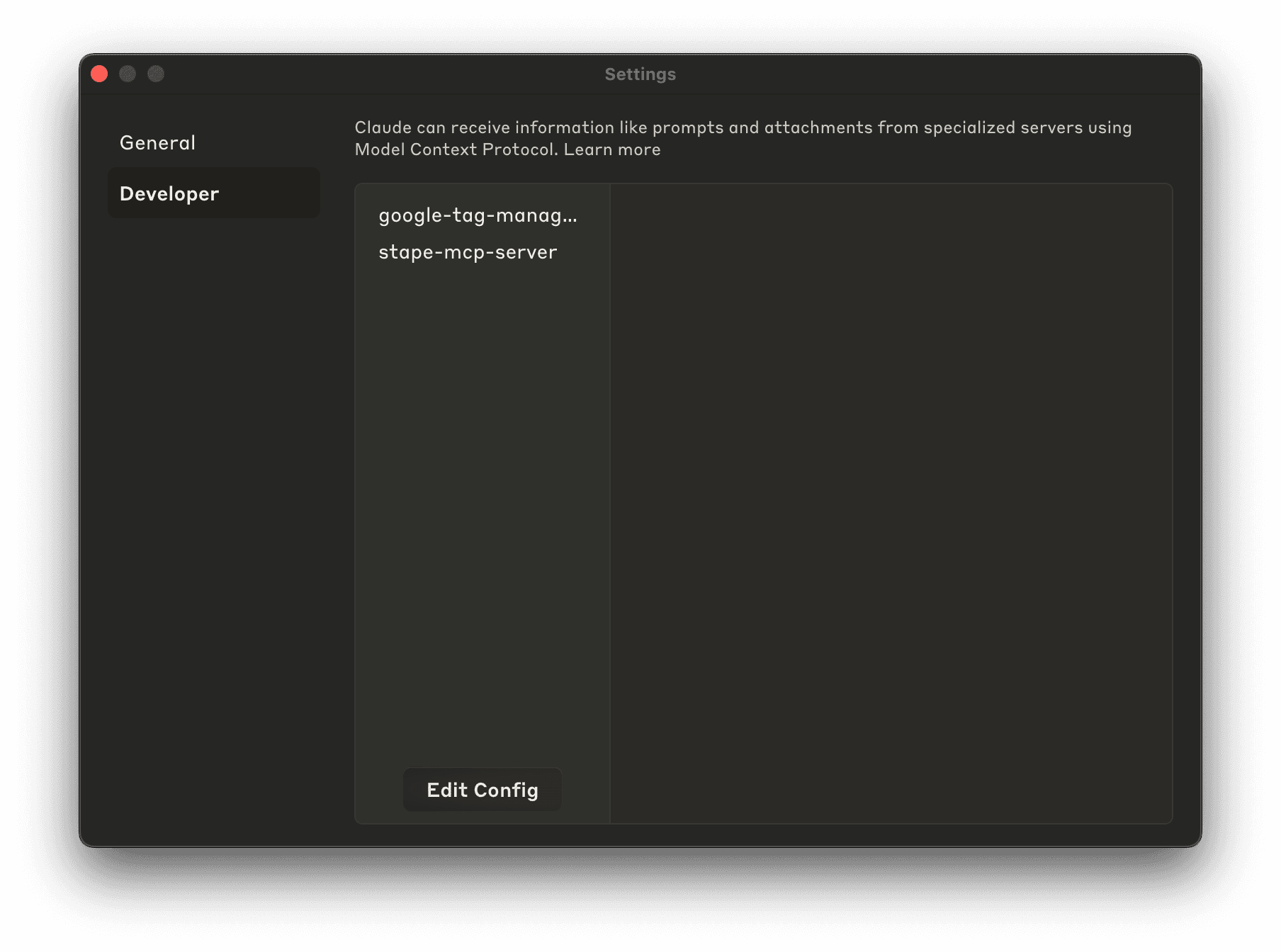Minimize the Settings window
The image size is (1281, 952).
click(128, 74)
